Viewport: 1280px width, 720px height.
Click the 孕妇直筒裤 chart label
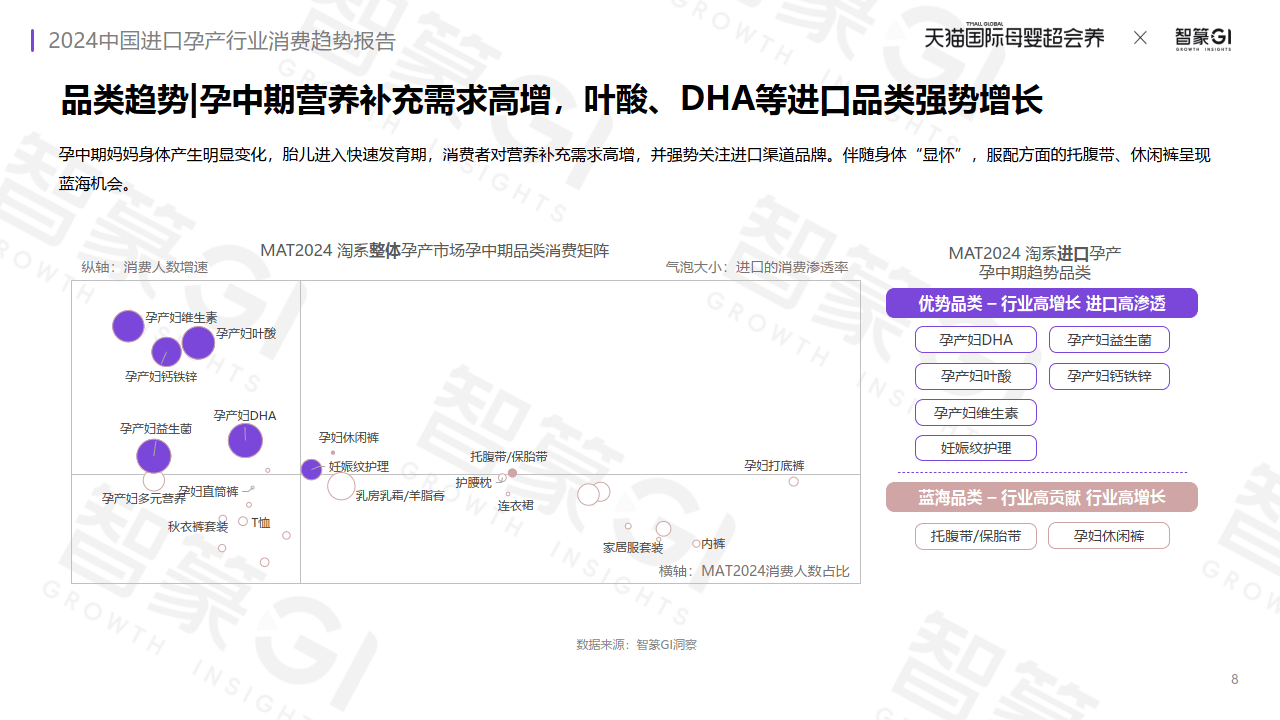(209, 491)
